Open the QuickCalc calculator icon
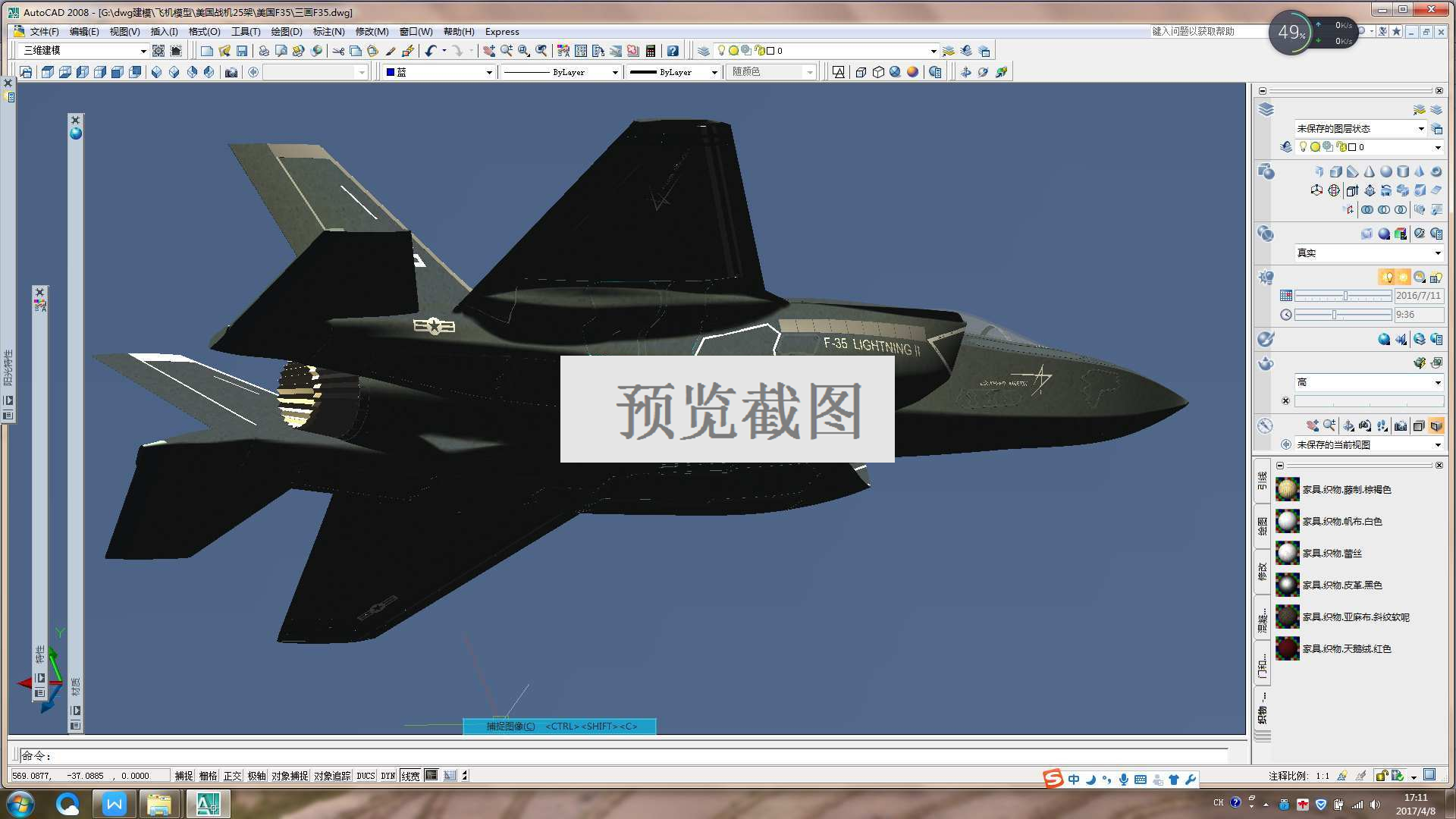This screenshot has width=1456, height=819. (x=650, y=51)
